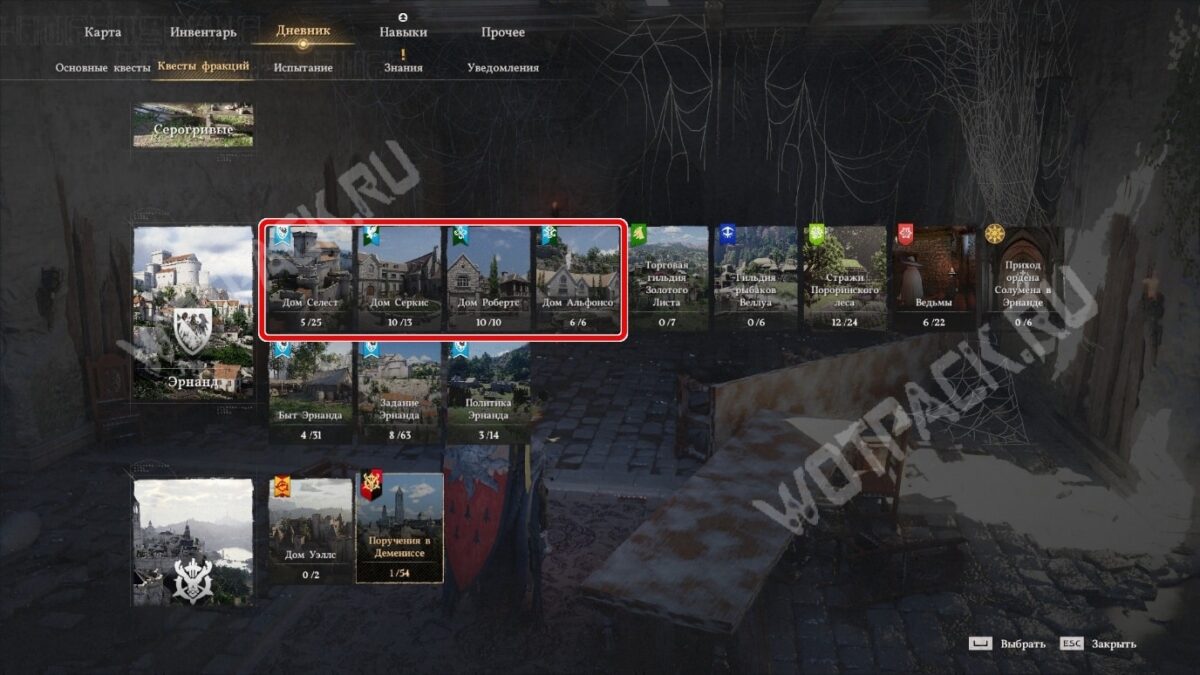Viewport: 1200px width, 675px height.
Task: Open the Знания sub-tab
Action: (403, 67)
